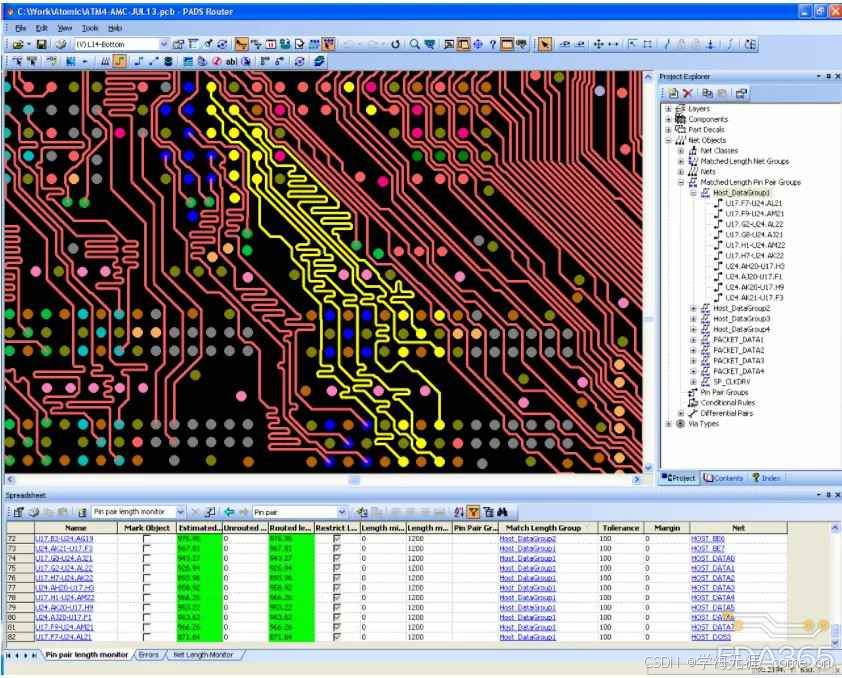Viewport: 842px width, 678px height.
Task: Click the 'abl' text icon in second toolbar
Action: click(231, 61)
